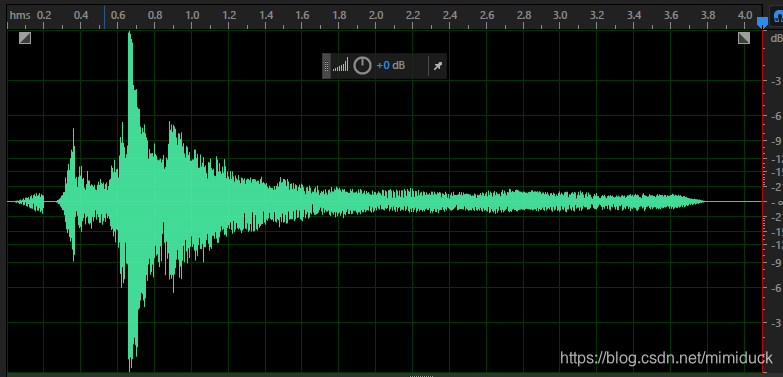Click the 3.6 mark on time ruler
This screenshot has height=377, width=783.
pyautogui.click(x=671, y=15)
